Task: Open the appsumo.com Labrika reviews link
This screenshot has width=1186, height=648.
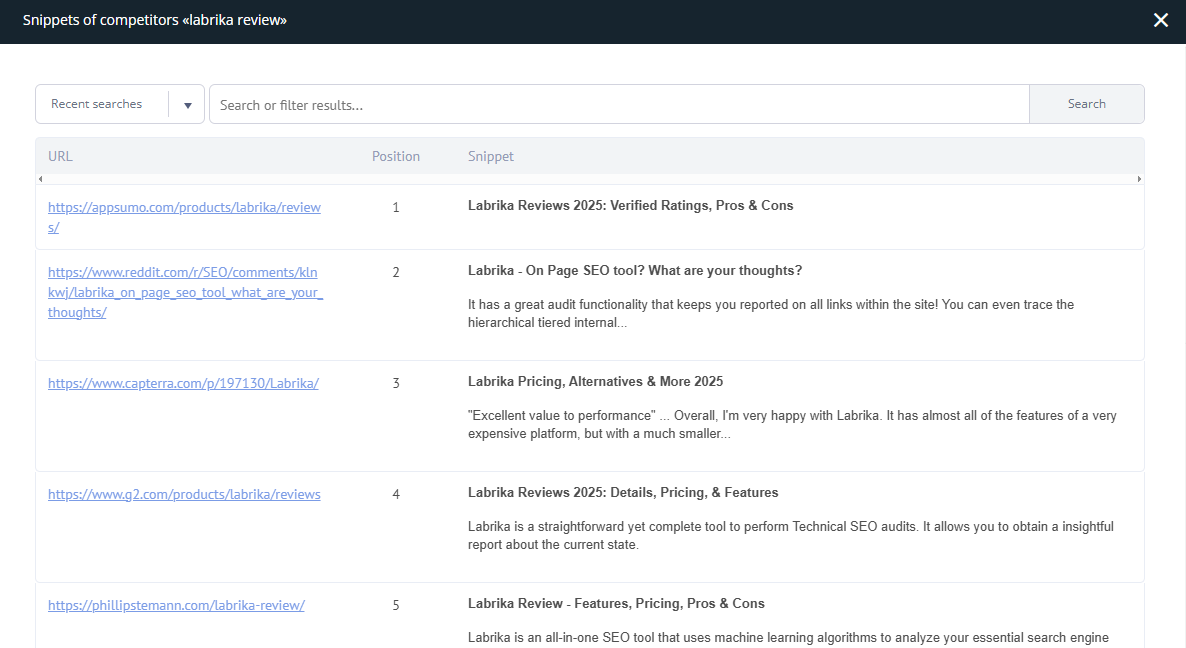Action: [184, 208]
